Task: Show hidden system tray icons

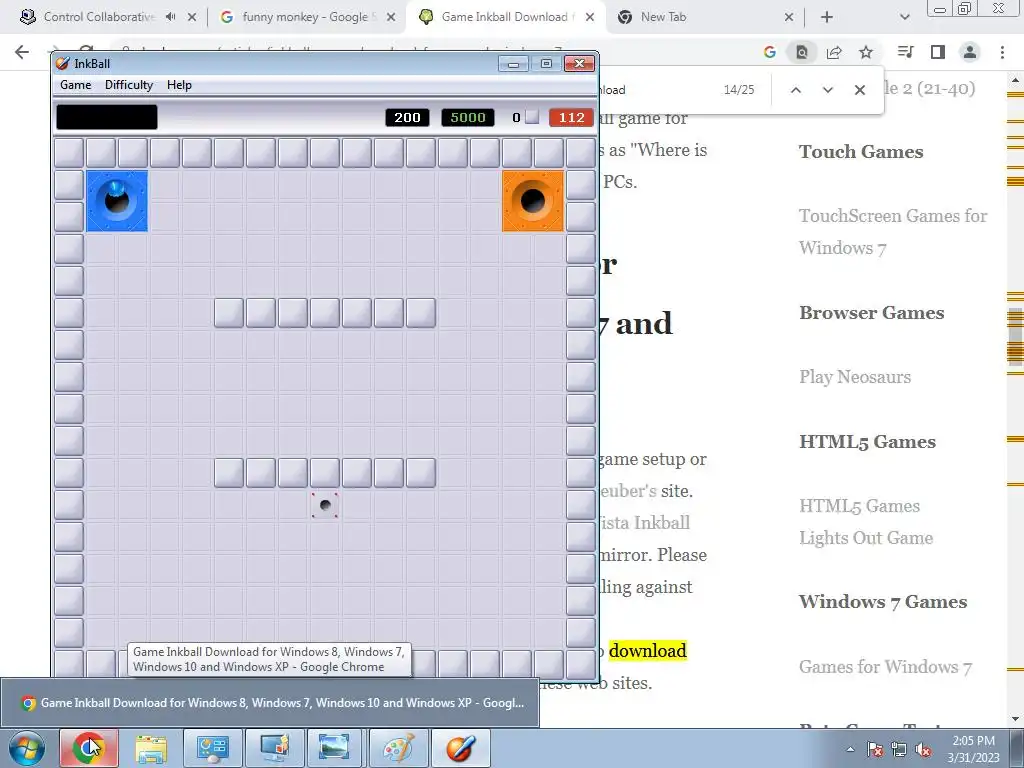Action: [850, 749]
